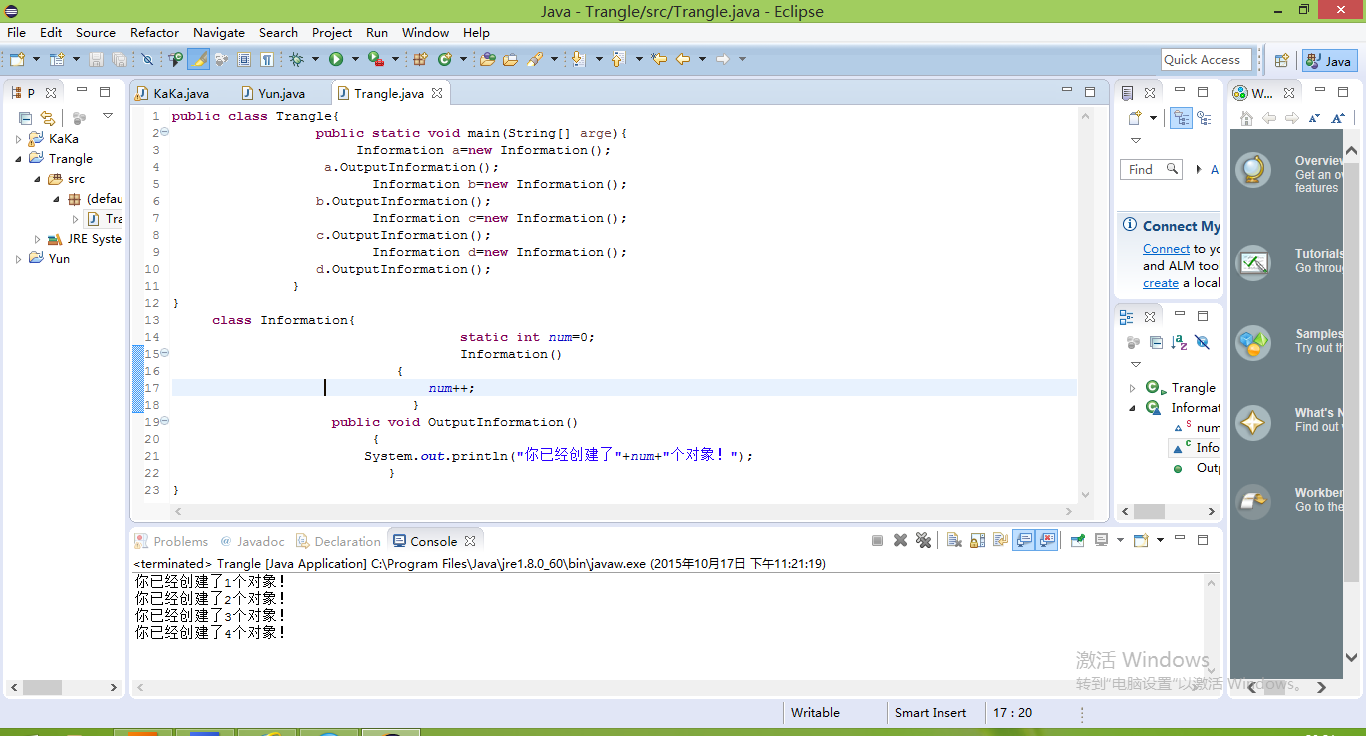Image resolution: width=1366 pixels, height=736 pixels.
Task: Expand the KaKa project tree node
Action: 18,139
